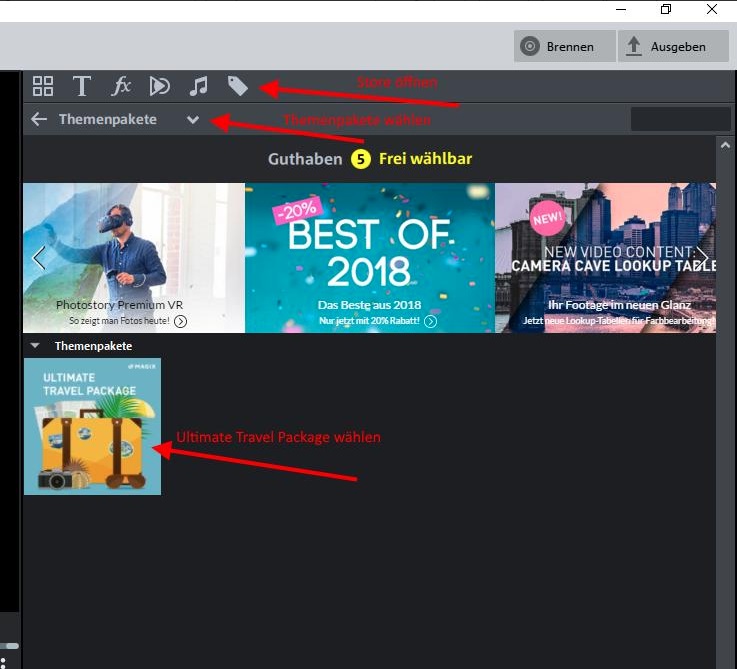Select the Title text tool icon
This screenshot has height=669, width=737.
click(82, 86)
